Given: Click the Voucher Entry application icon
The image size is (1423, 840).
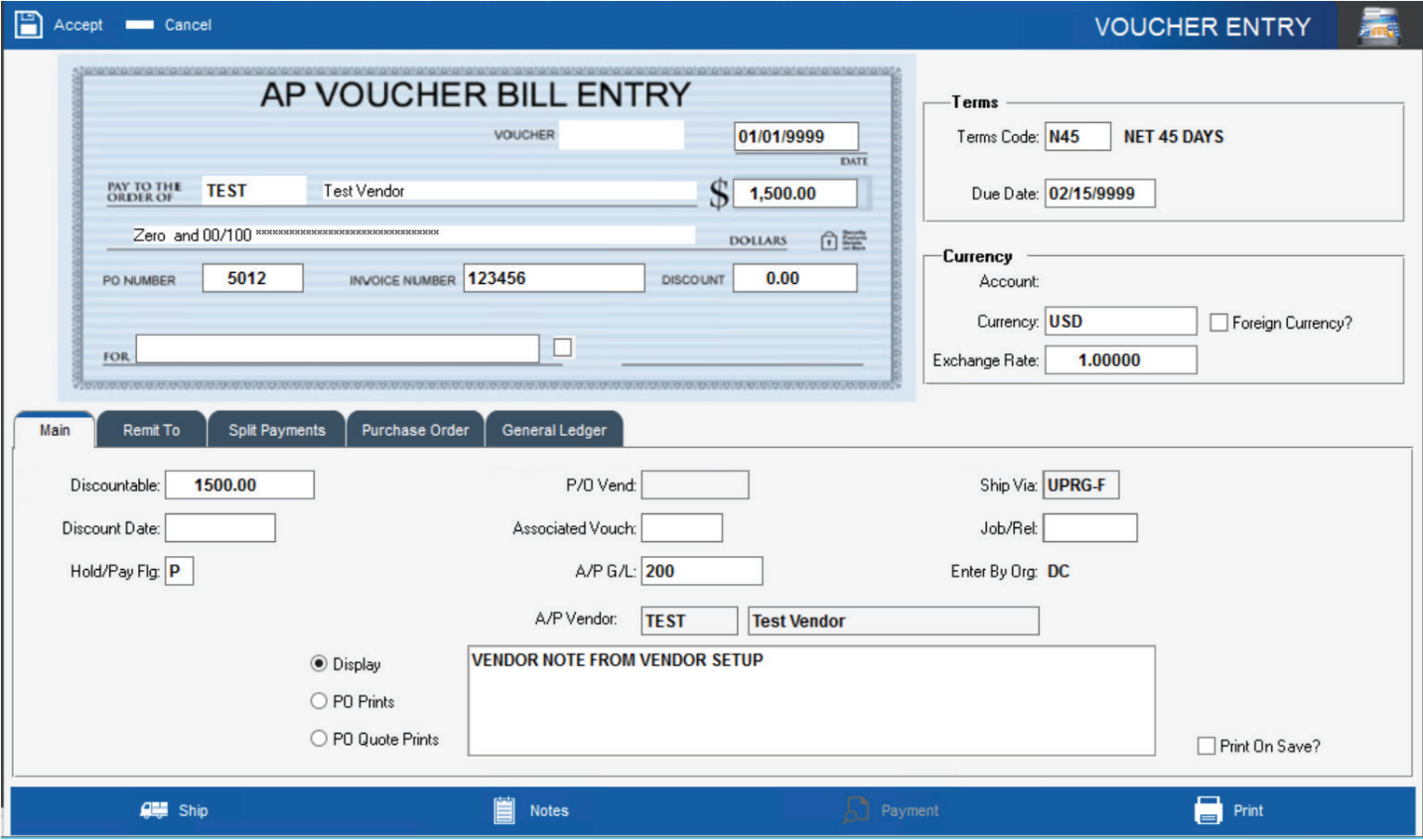Looking at the screenshot, I should point(1380,25).
